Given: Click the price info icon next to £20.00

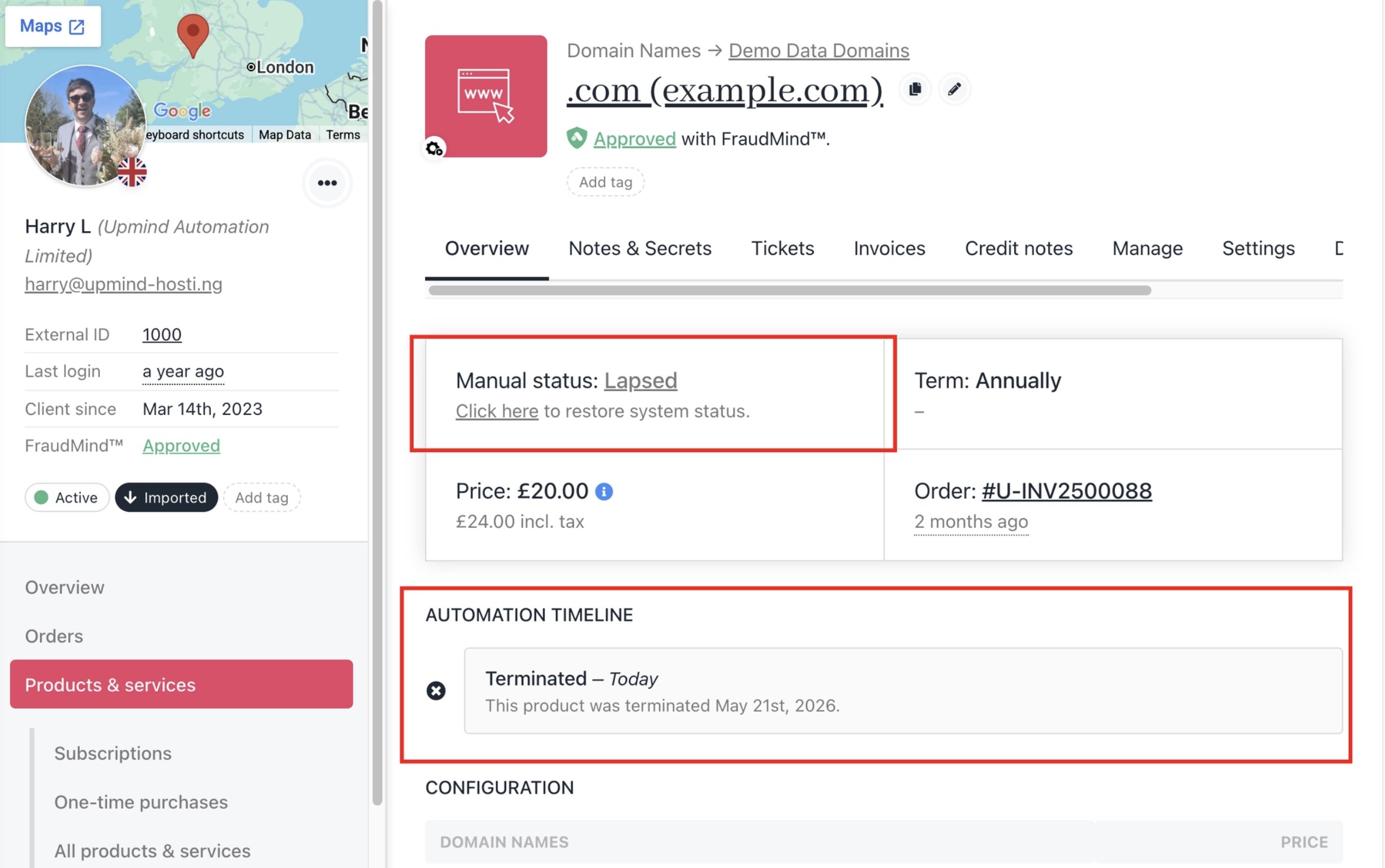Looking at the screenshot, I should click(x=604, y=492).
